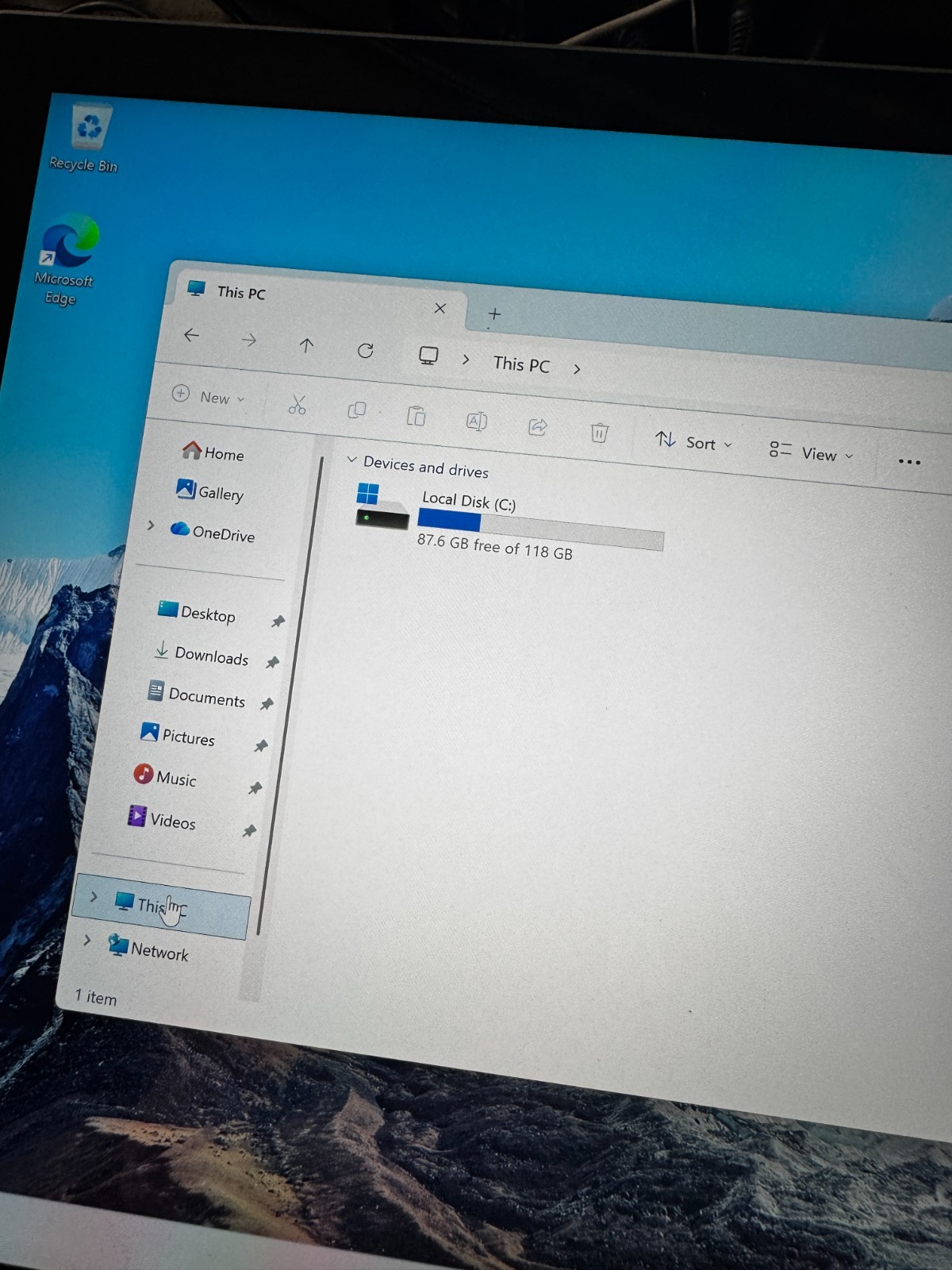Click chevron before This PC in address bar
This screenshot has width=952, height=1270.
[x=466, y=360]
